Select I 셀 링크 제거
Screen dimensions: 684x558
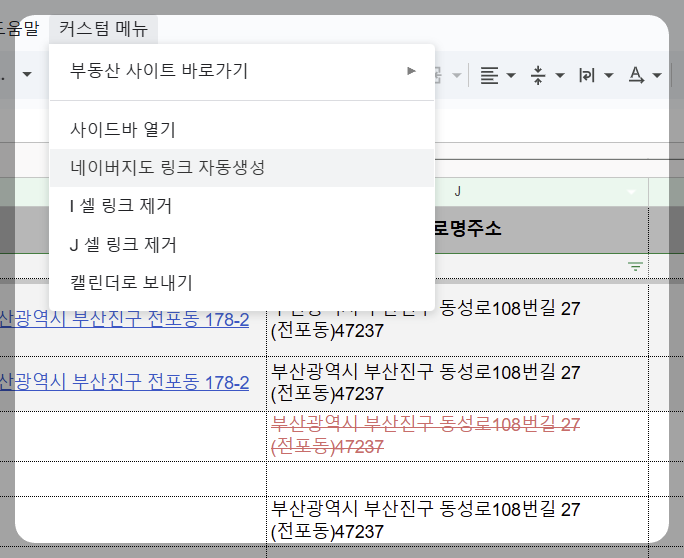click(242, 206)
